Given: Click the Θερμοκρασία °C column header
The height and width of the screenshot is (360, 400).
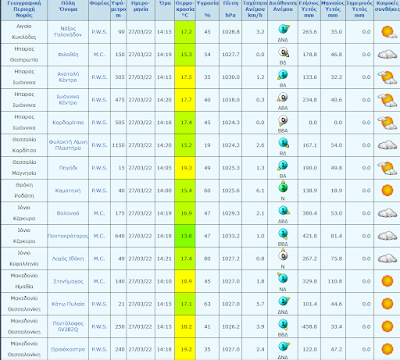Looking at the screenshot, I should 185,9.
